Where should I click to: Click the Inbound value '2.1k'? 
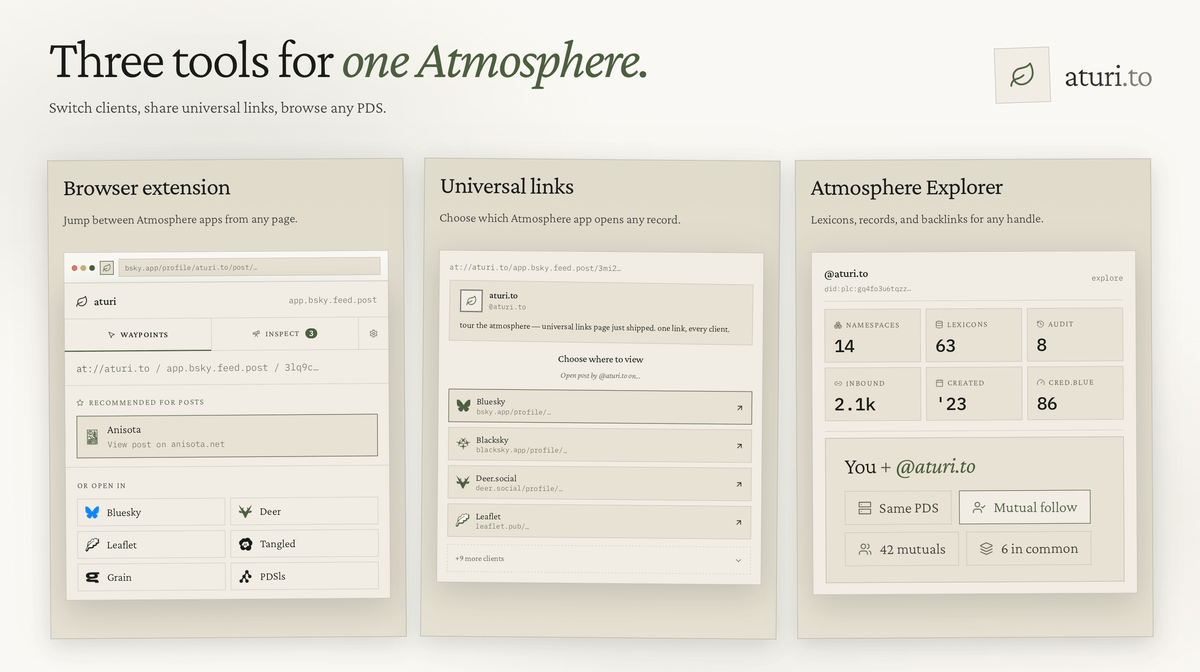853,405
